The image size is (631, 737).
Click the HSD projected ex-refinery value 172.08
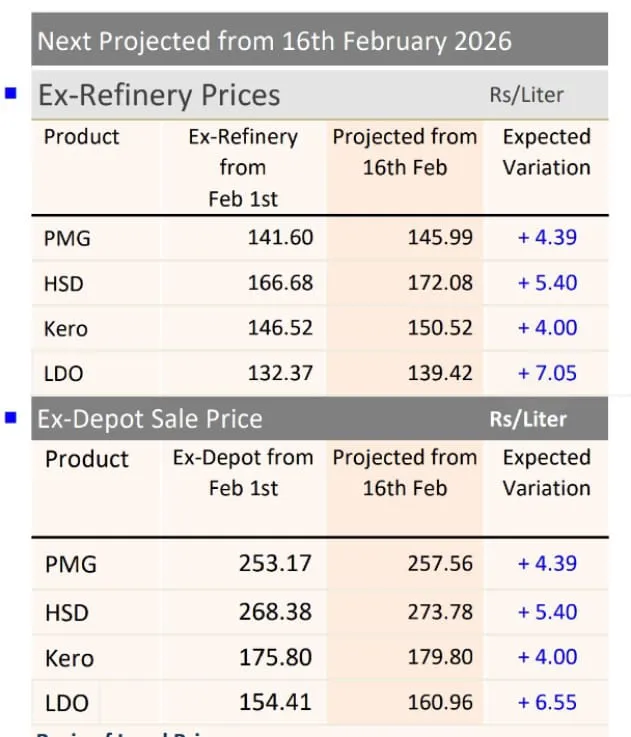click(440, 283)
